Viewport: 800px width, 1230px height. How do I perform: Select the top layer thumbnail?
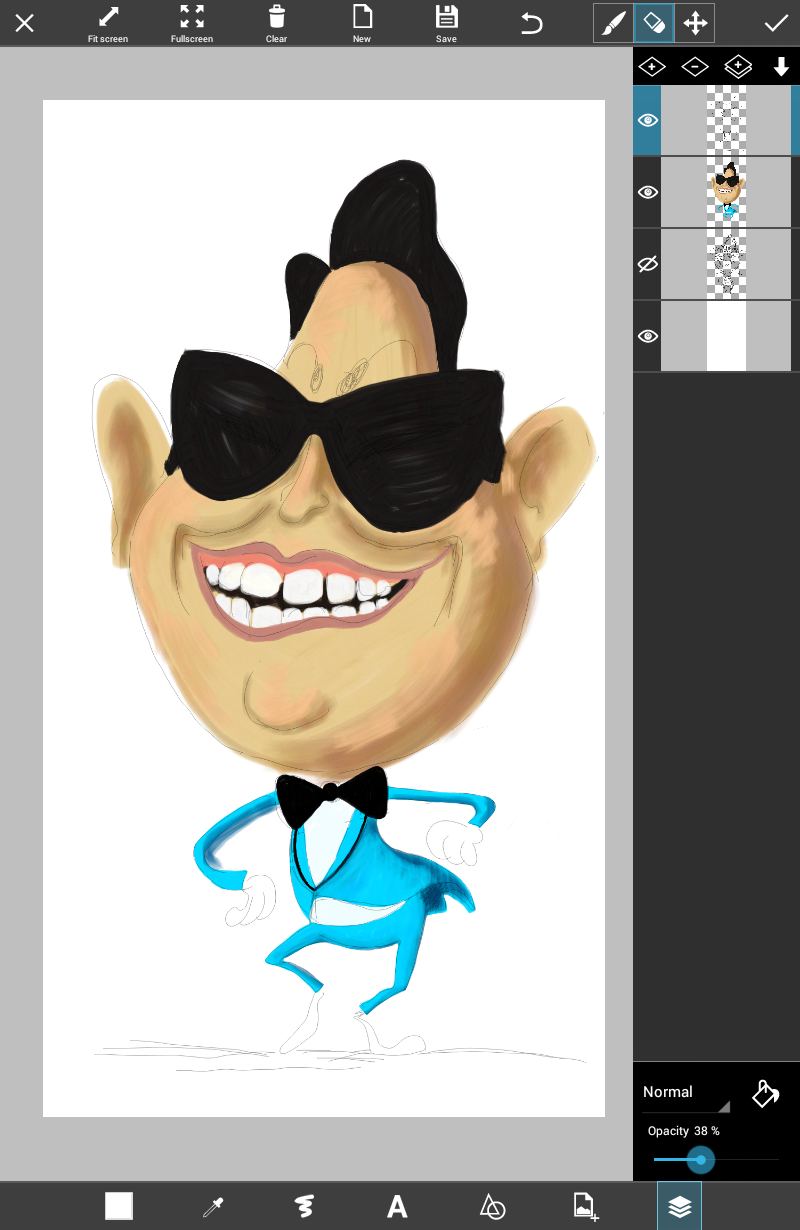click(727, 120)
